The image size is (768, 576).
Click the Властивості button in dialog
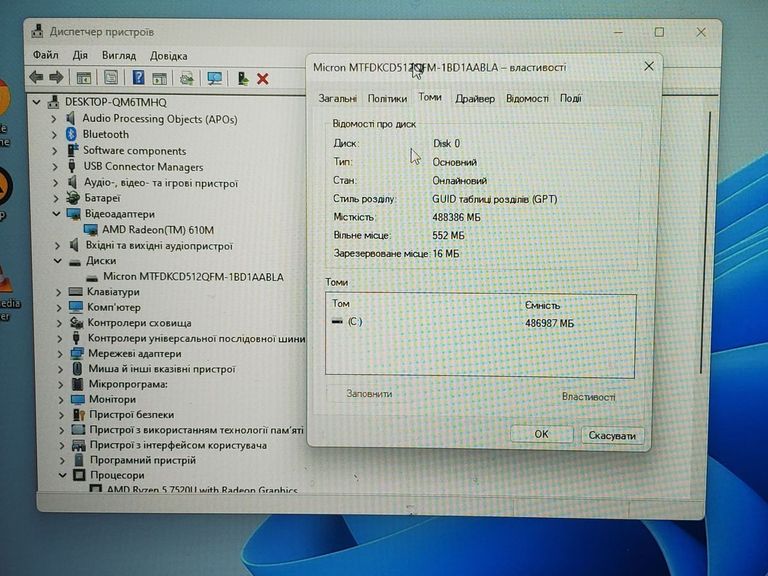click(588, 397)
